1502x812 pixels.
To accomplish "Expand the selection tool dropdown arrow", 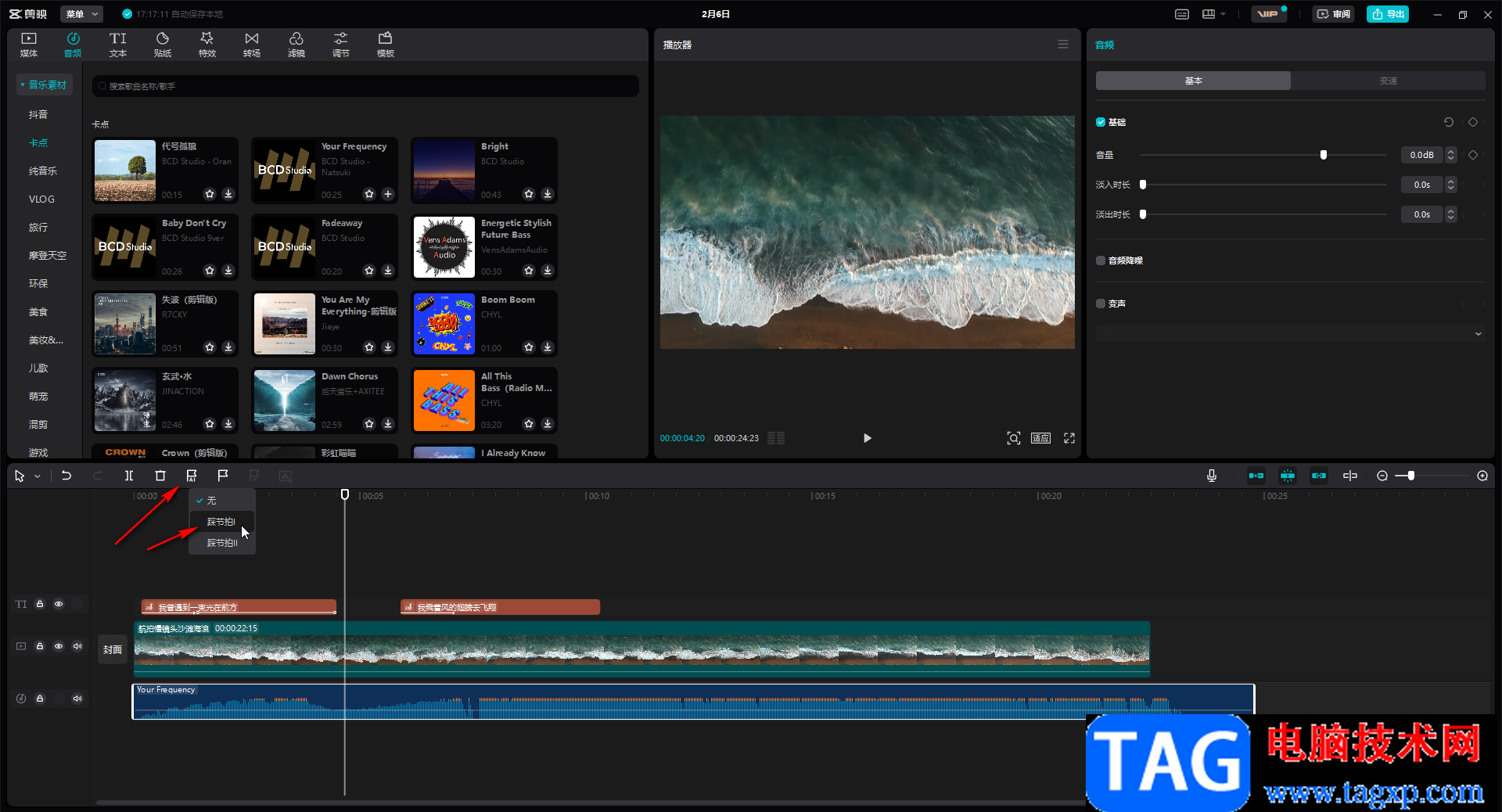I will [x=38, y=476].
